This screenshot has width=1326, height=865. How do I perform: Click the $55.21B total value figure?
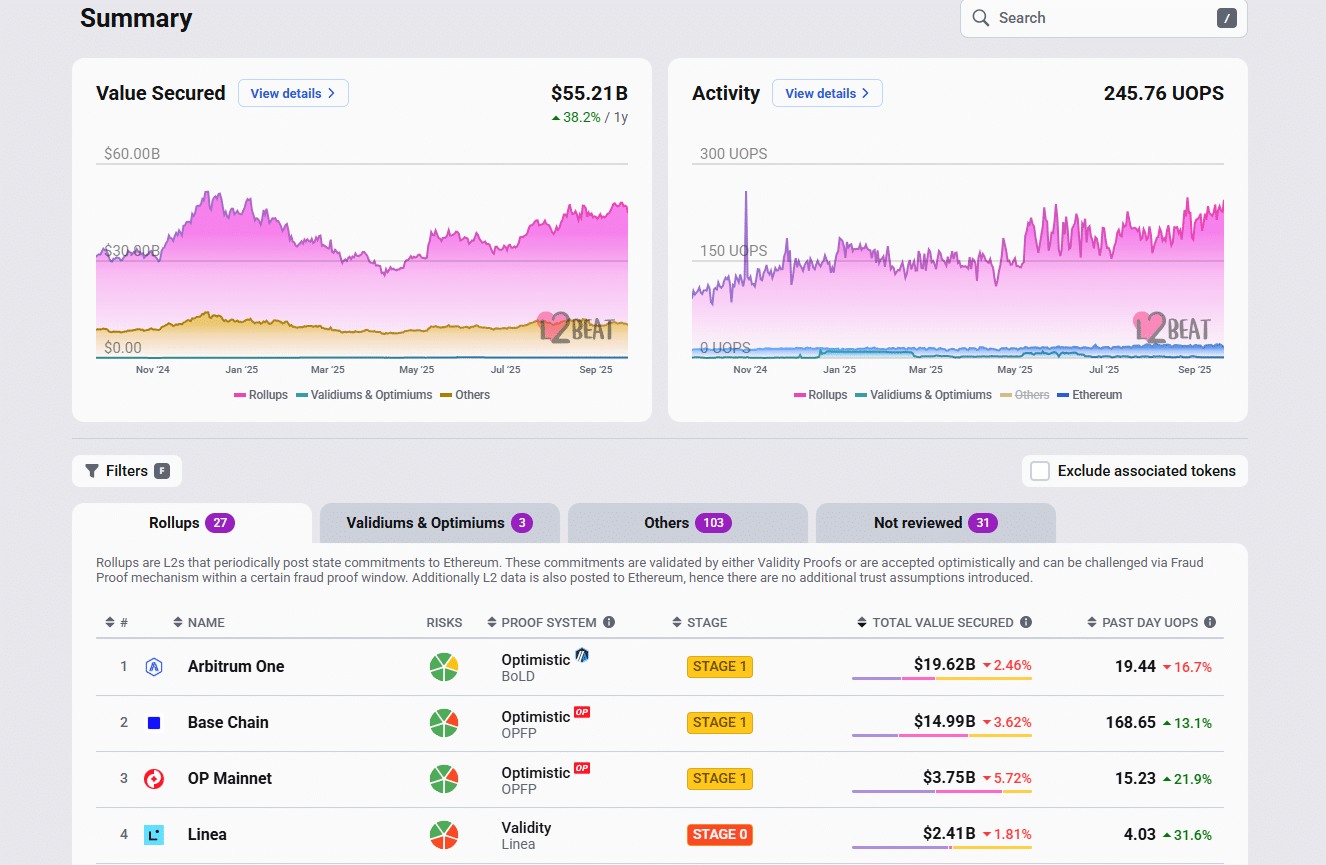point(589,93)
